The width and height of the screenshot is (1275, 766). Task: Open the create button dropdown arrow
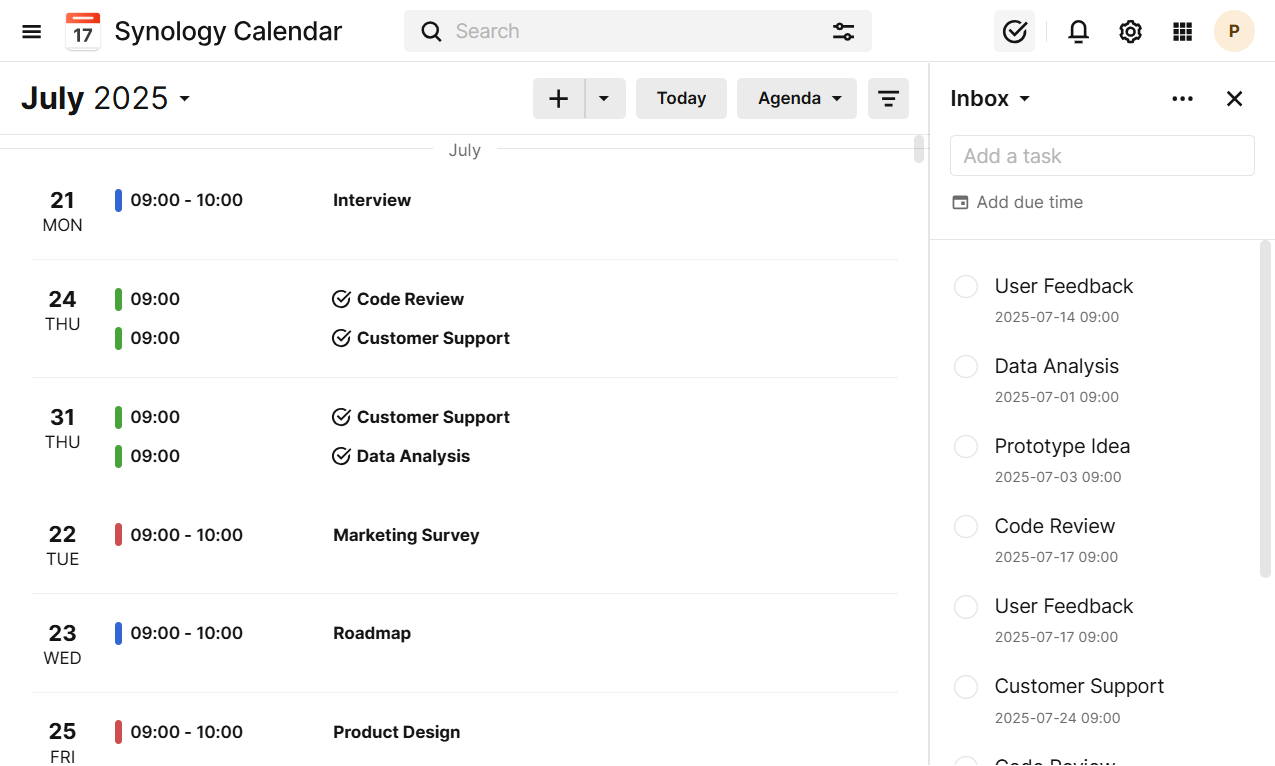click(x=604, y=98)
